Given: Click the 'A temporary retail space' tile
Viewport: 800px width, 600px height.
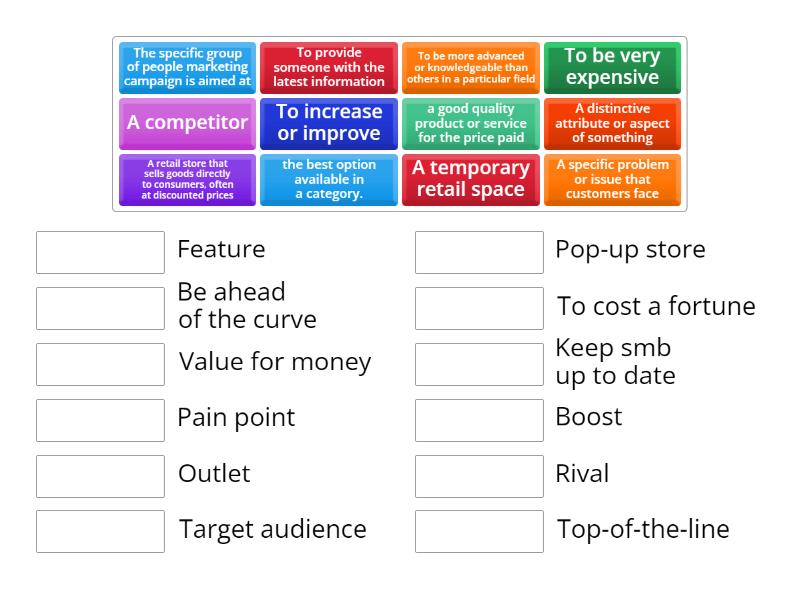Looking at the screenshot, I should pos(470,179).
